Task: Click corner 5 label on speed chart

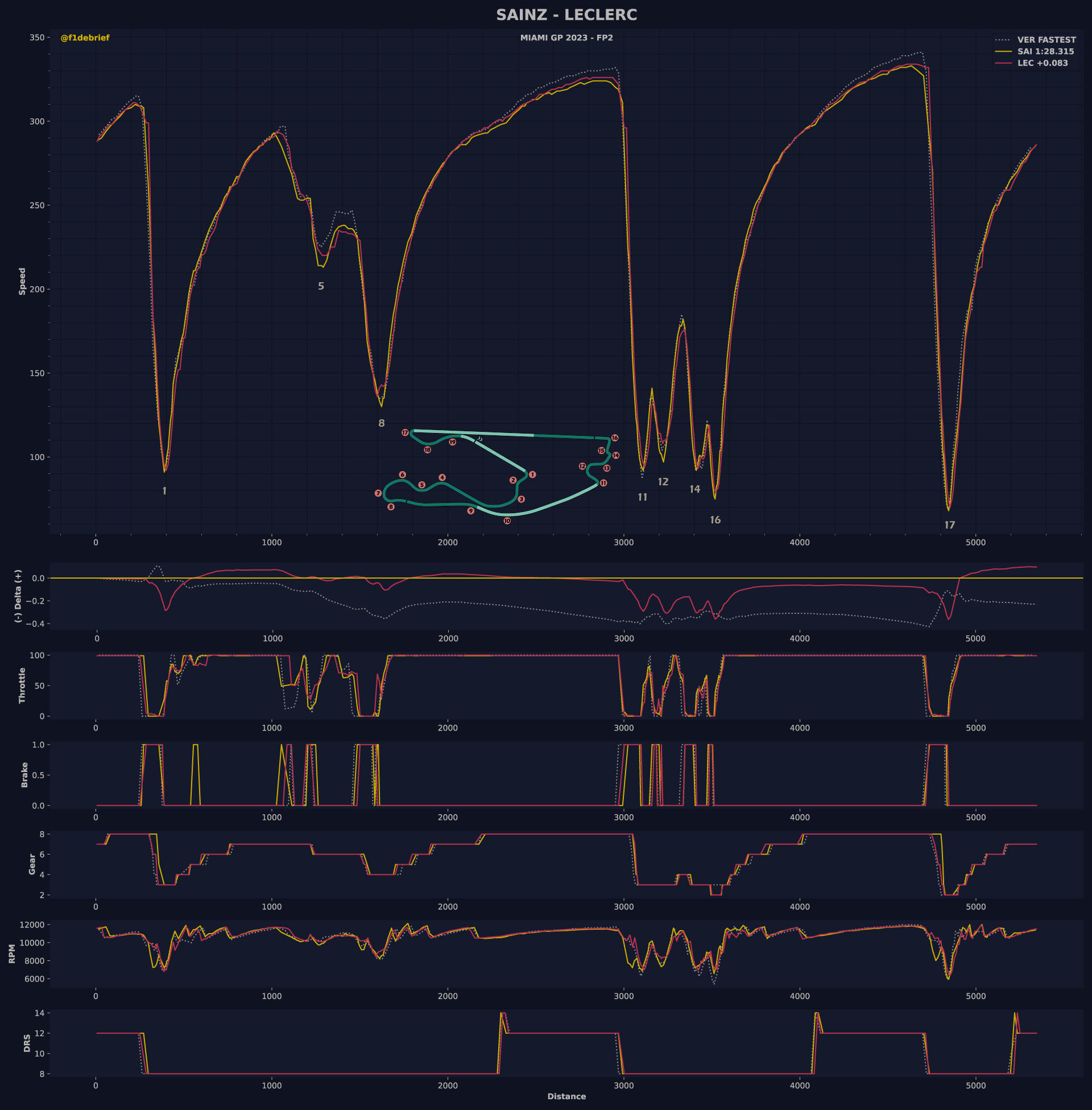Action: (x=321, y=286)
